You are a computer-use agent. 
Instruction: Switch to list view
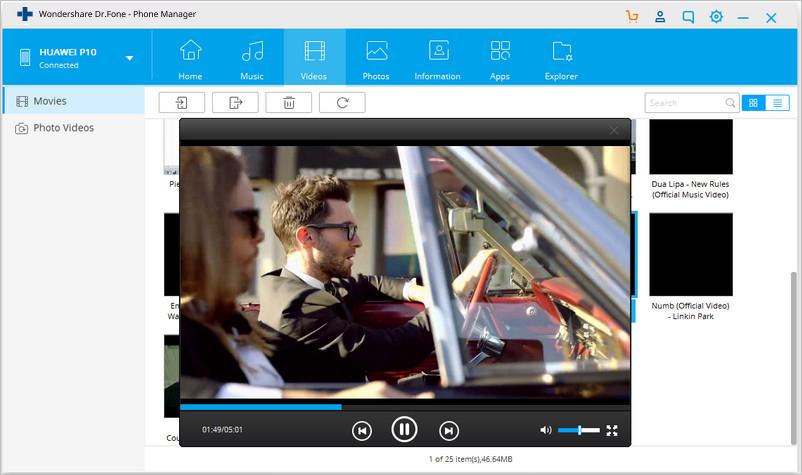[x=777, y=103]
